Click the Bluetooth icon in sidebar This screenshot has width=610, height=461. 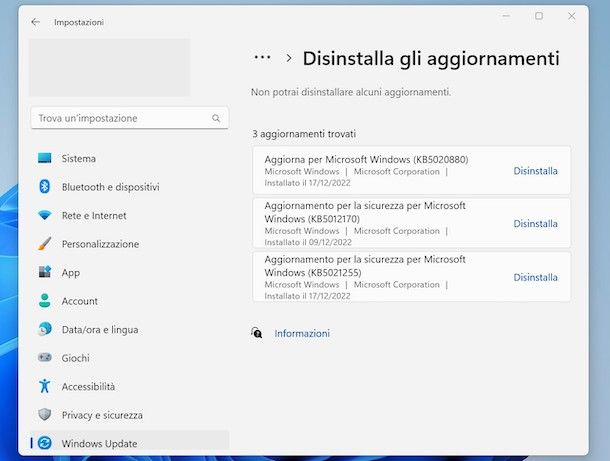[x=45, y=186]
